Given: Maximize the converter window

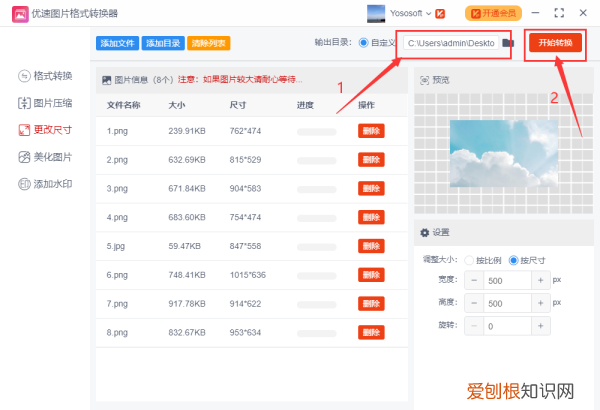Looking at the screenshot, I should (x=559, y=13).
